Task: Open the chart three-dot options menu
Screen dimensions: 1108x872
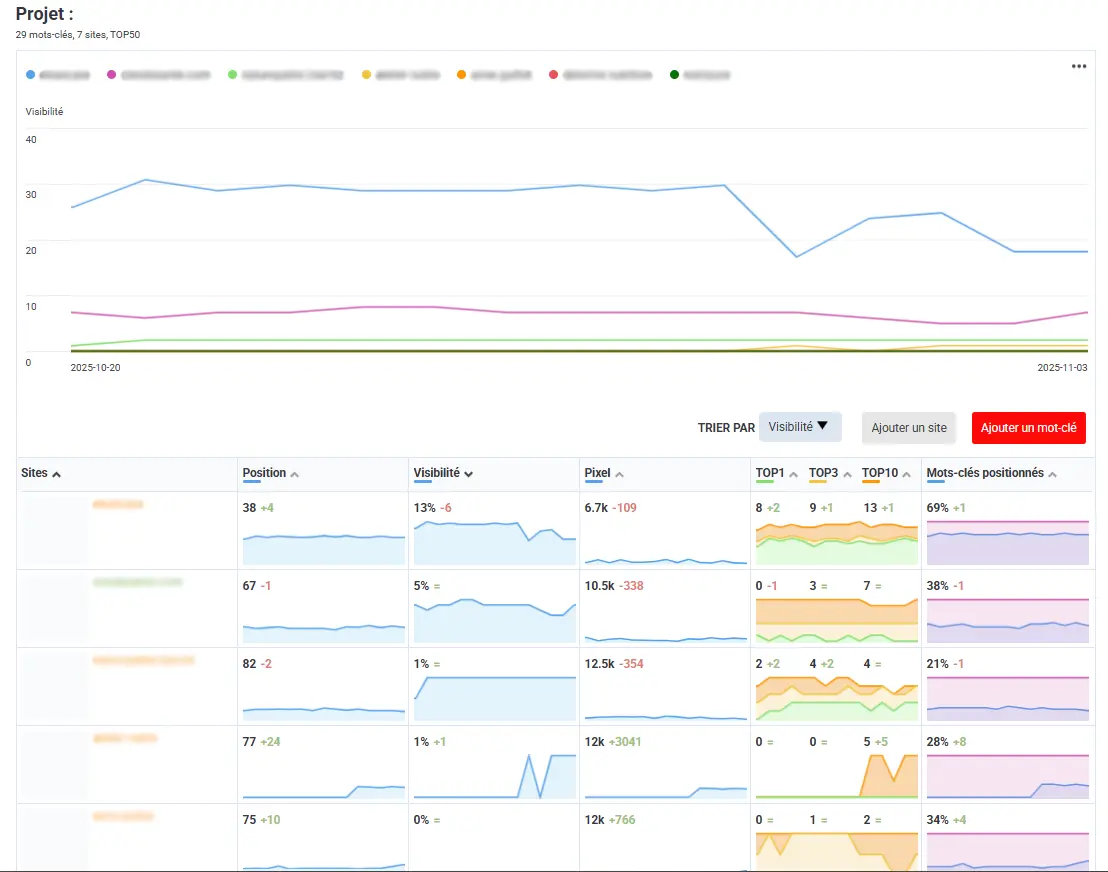Action: (x=1078, y=66)
